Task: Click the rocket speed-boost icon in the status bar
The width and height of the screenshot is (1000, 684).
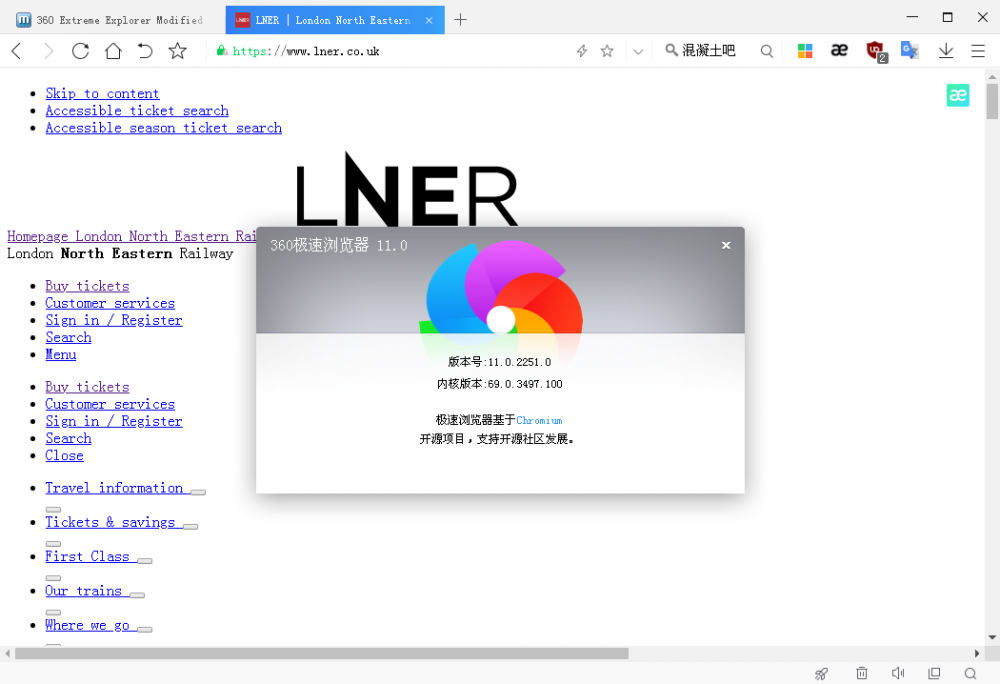Action: (821, 673)
